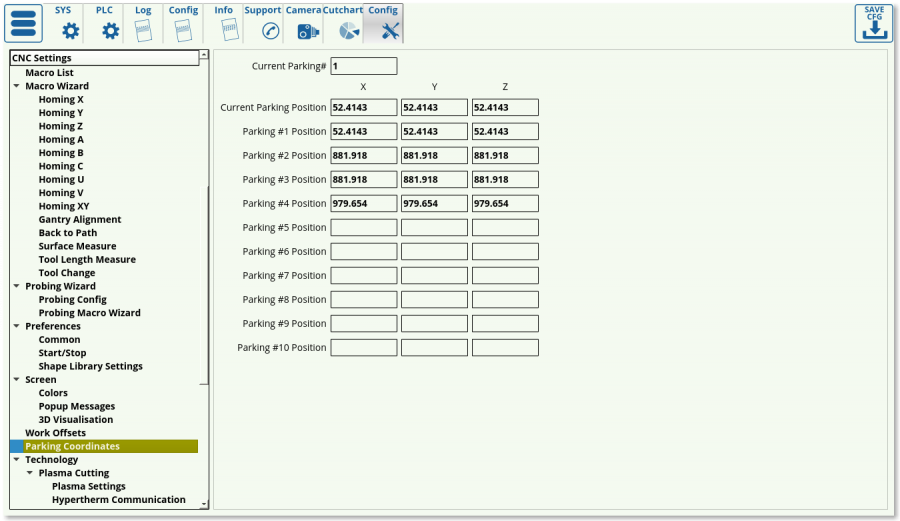
Task: Open Plasma Settings item
Action: pos(88,487)
